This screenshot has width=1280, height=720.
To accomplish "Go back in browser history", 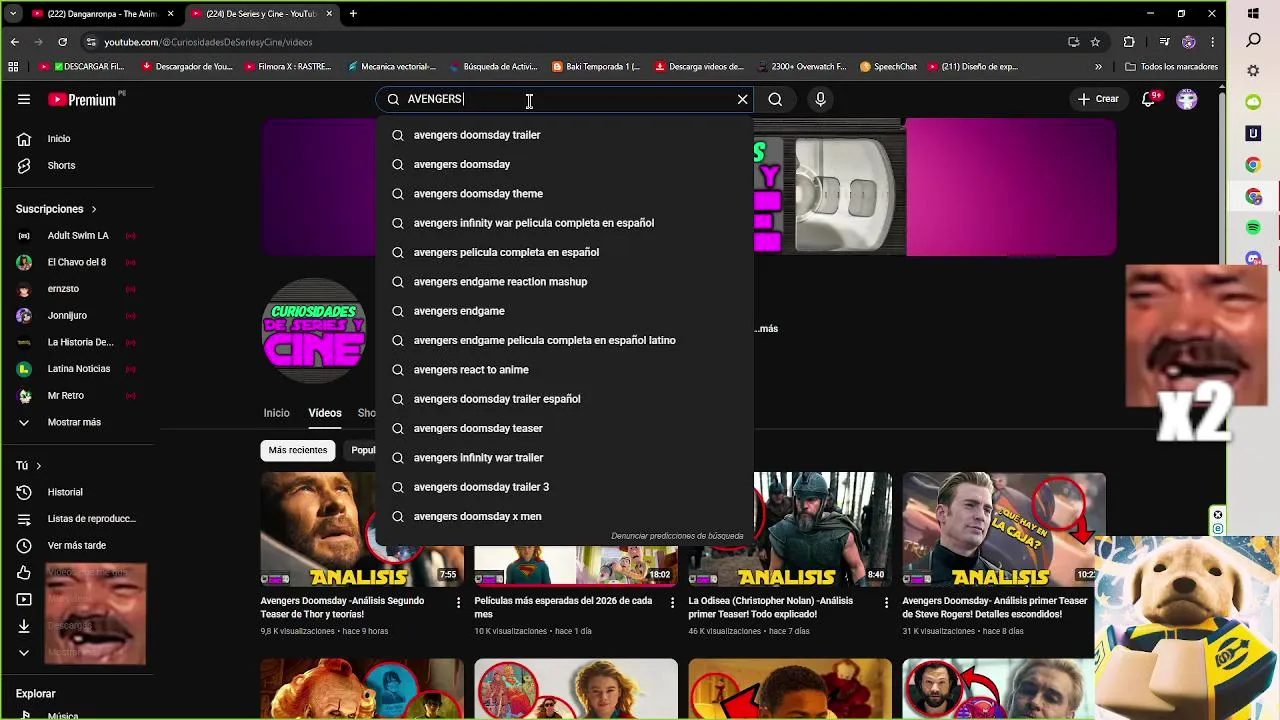I will [14, 42].
